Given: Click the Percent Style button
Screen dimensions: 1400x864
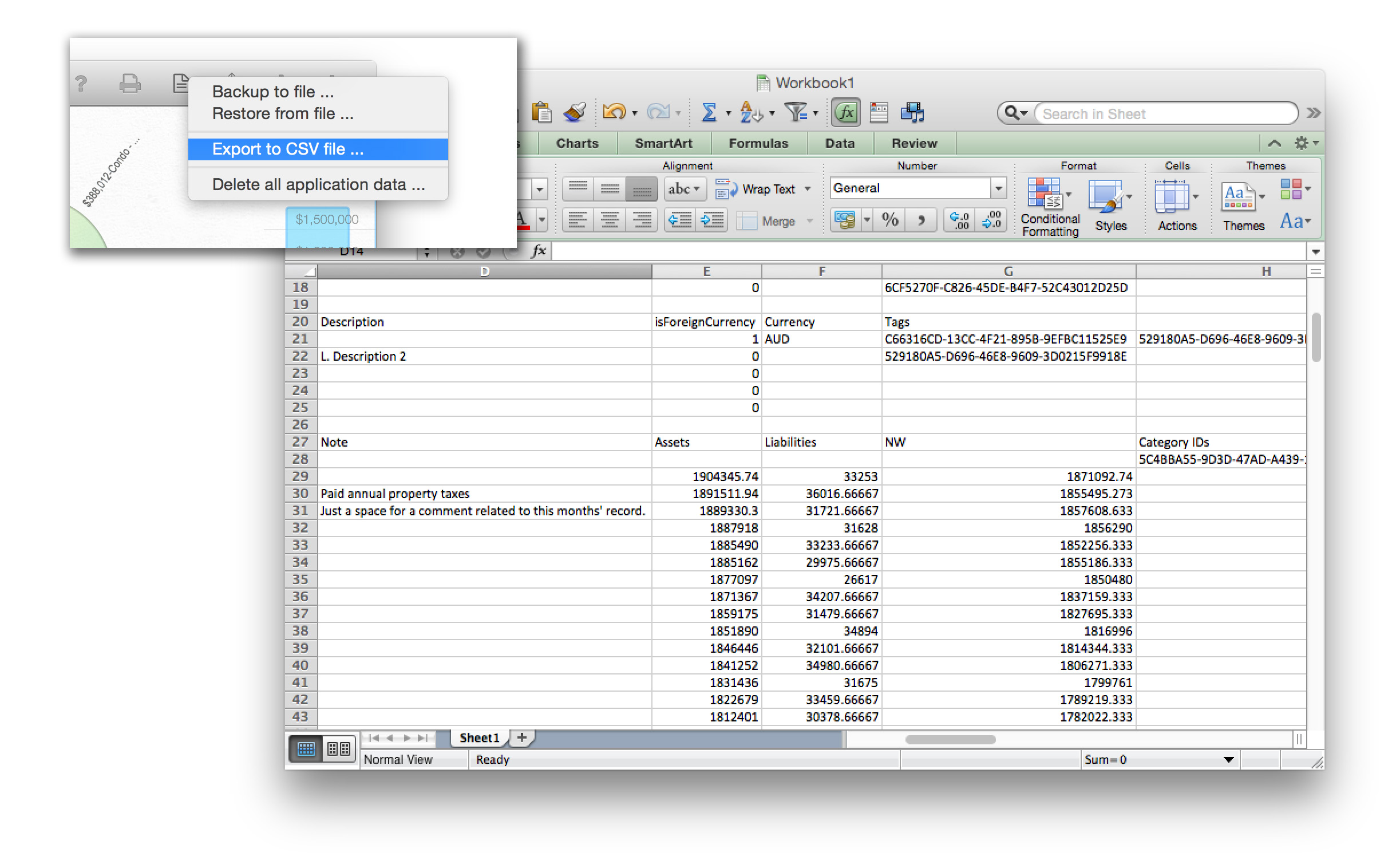Looking at the screenshot, I should point(889,220).
